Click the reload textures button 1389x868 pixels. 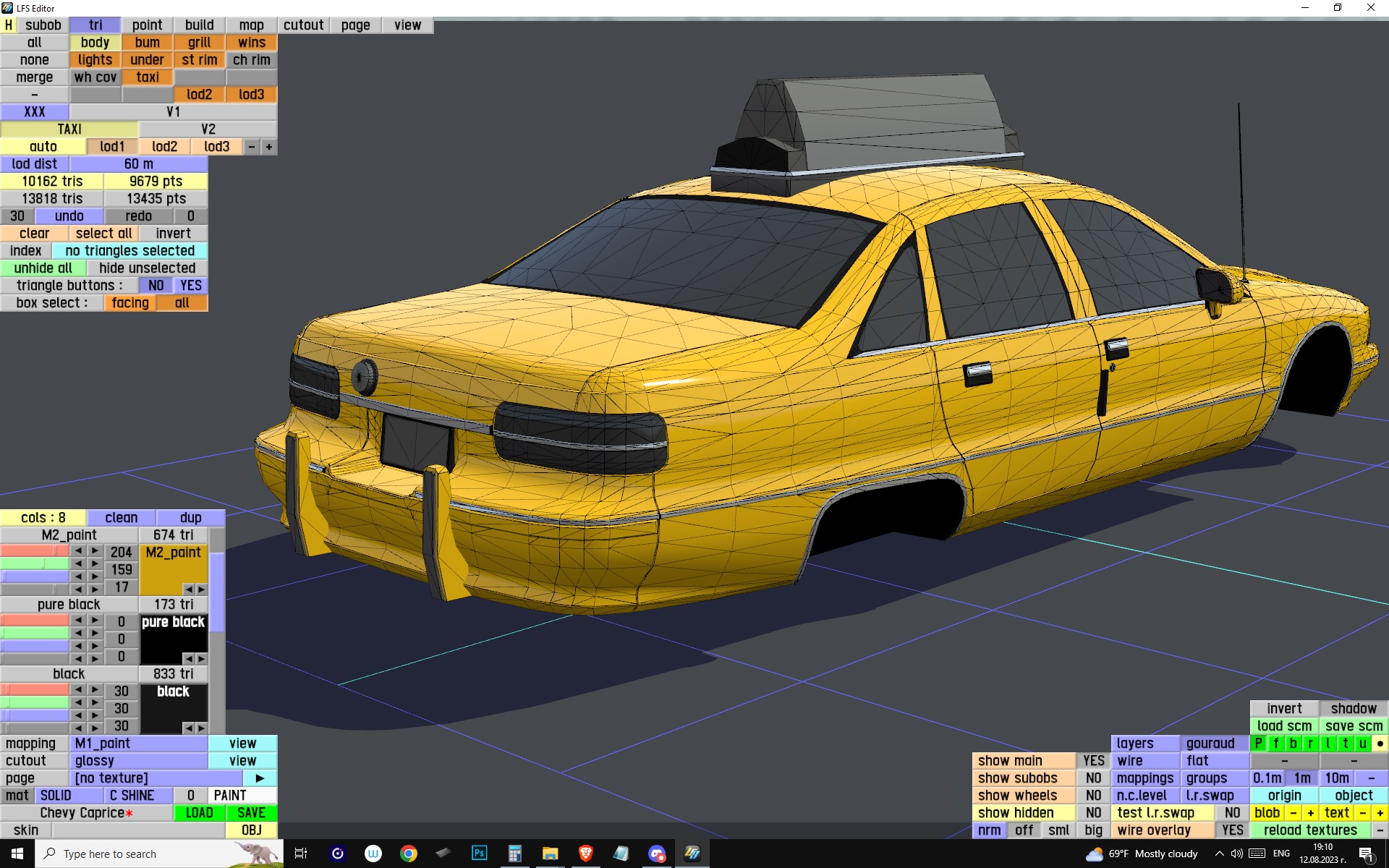(x=1309, y=830)
